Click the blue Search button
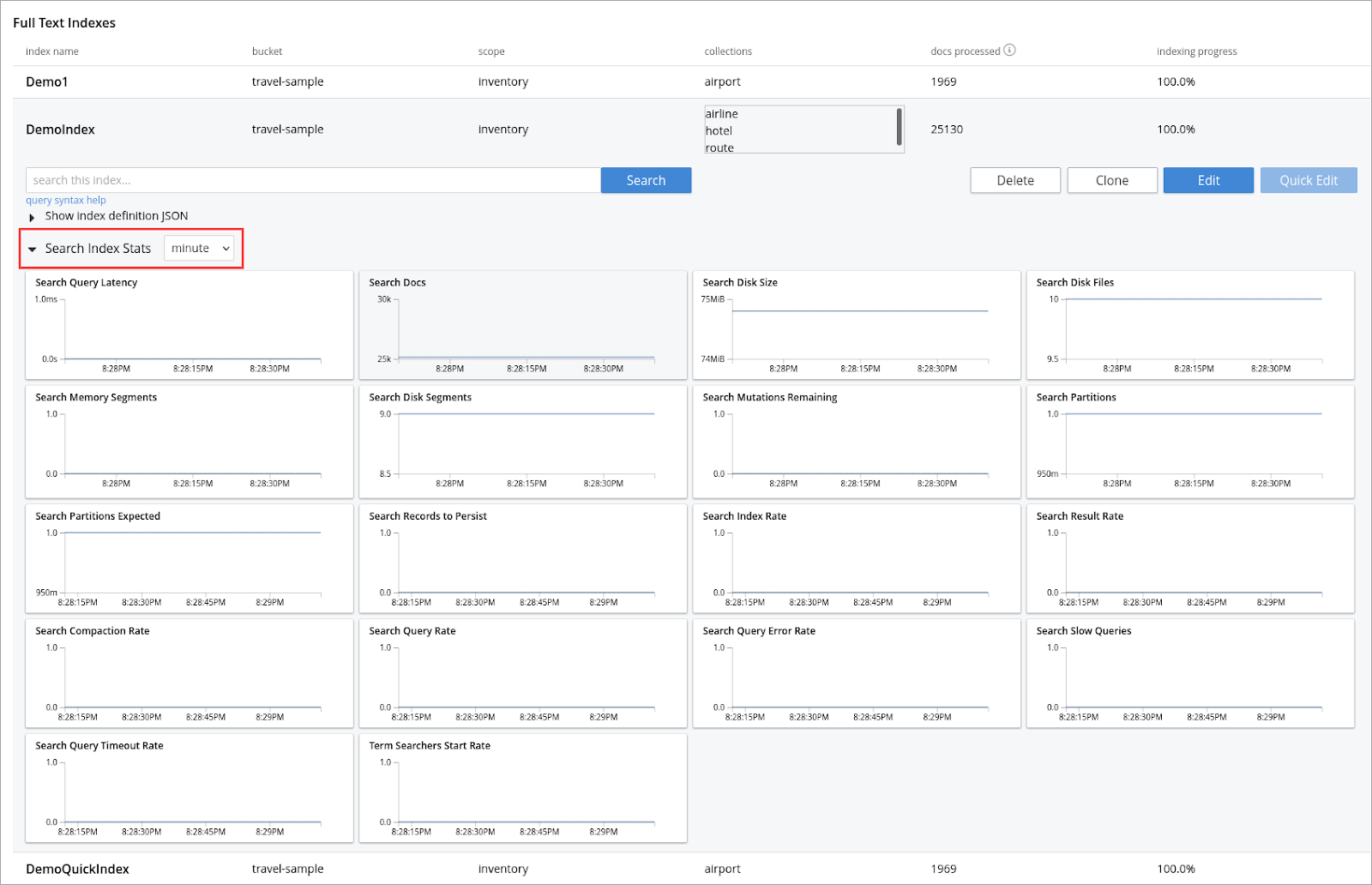The width and height of the screenshot is (1372, 885). [646, 180]
